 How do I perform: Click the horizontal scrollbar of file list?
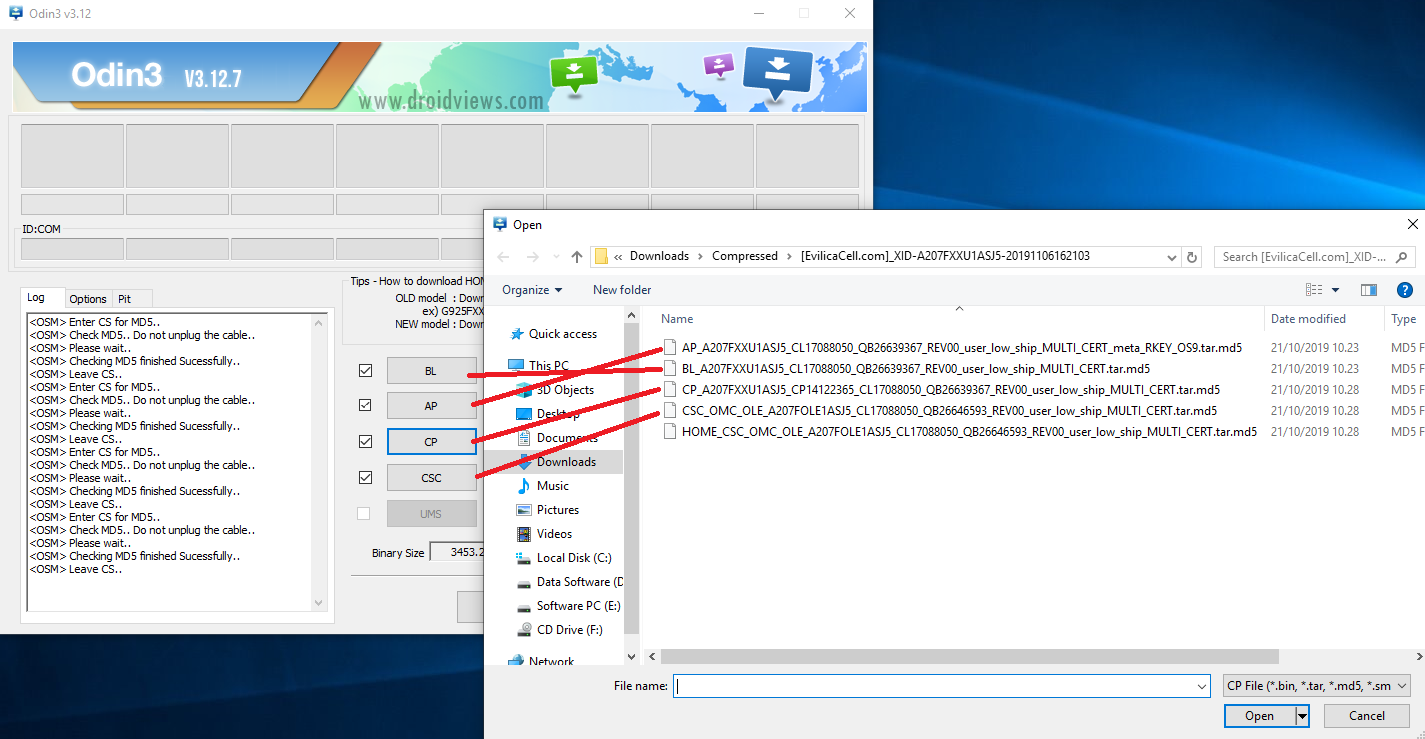click(x=970, y=656)
